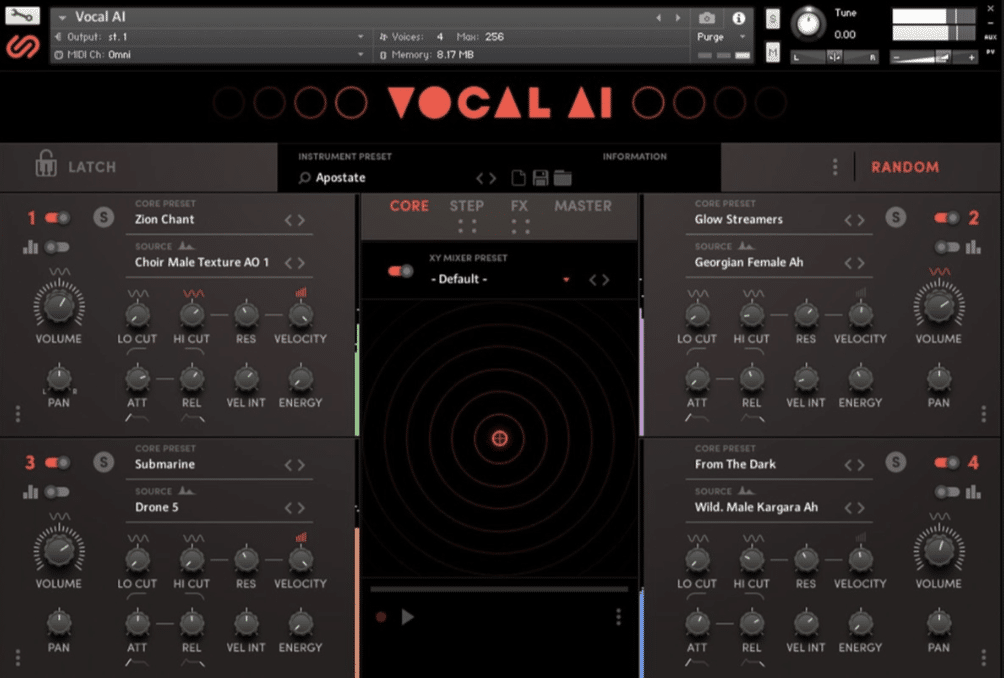Switch to the FX tab

pos(519,206)
